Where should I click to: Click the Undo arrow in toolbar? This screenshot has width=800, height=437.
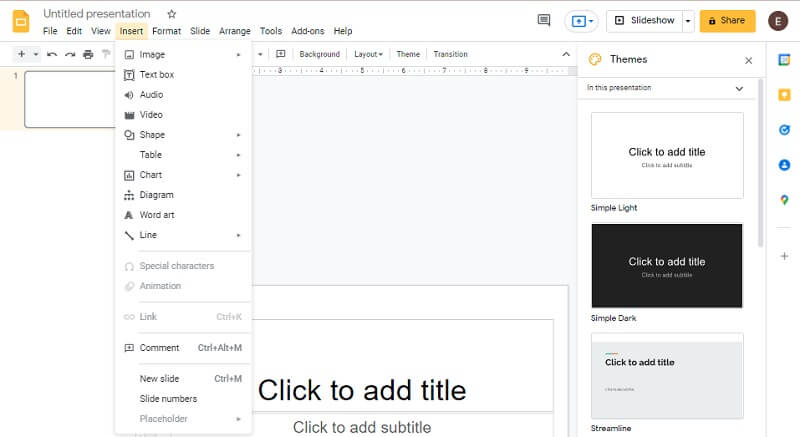(51, 54)
